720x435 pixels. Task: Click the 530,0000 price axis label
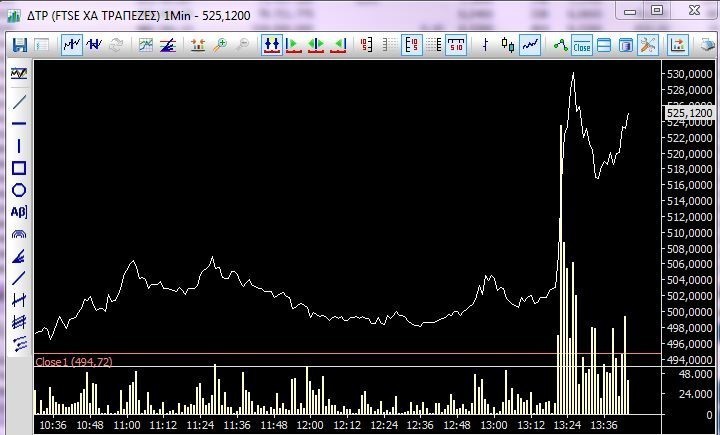[x=690, y=74]
